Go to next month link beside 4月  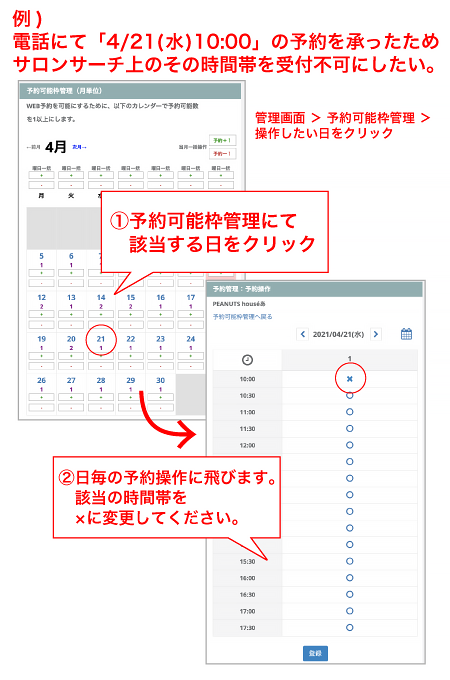(79, 147)
